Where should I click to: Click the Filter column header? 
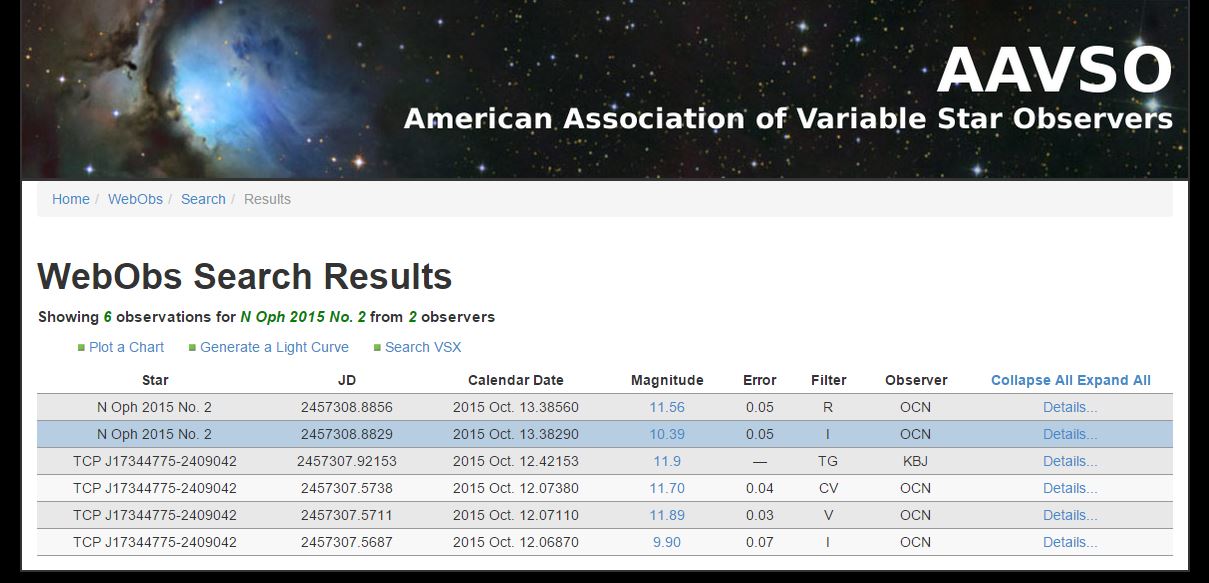pos(828,380)
